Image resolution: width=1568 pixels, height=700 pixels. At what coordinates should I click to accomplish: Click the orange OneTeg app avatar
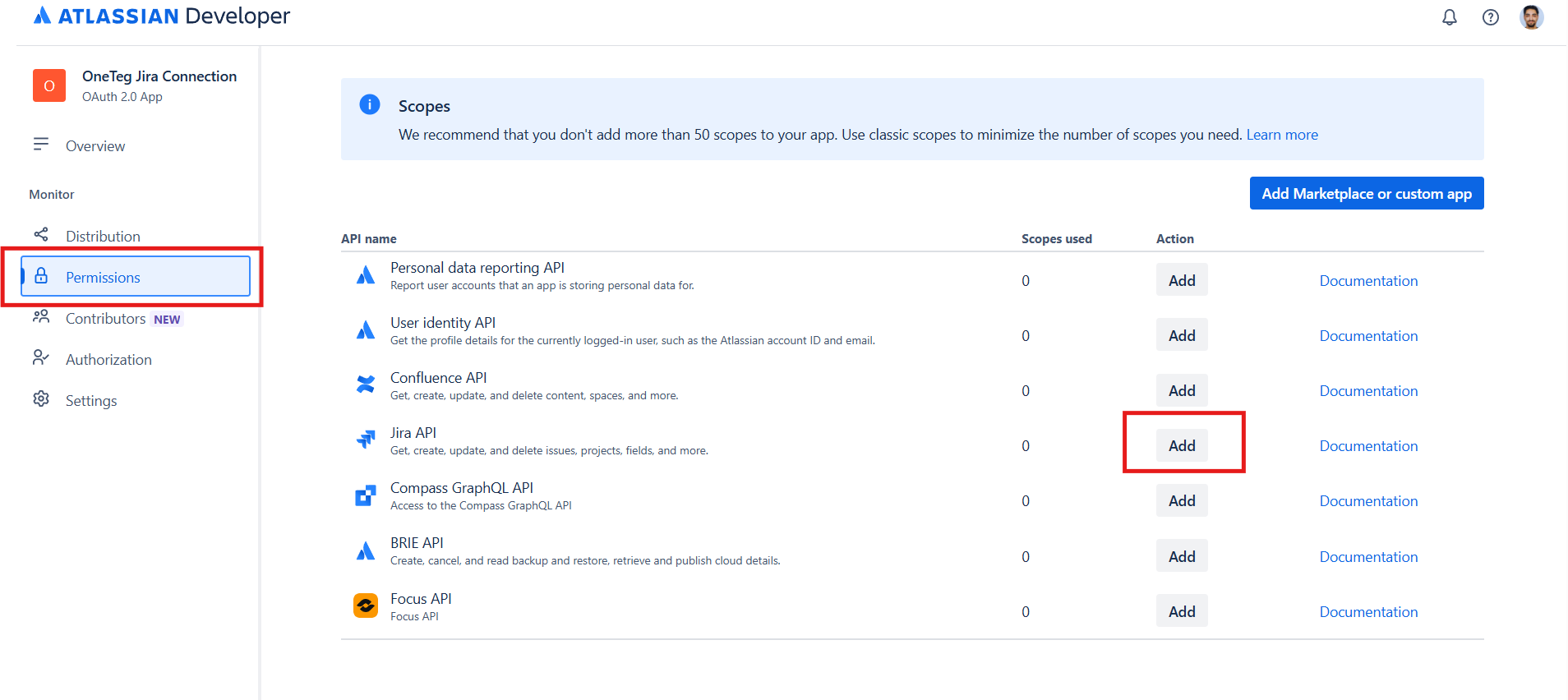49,85
